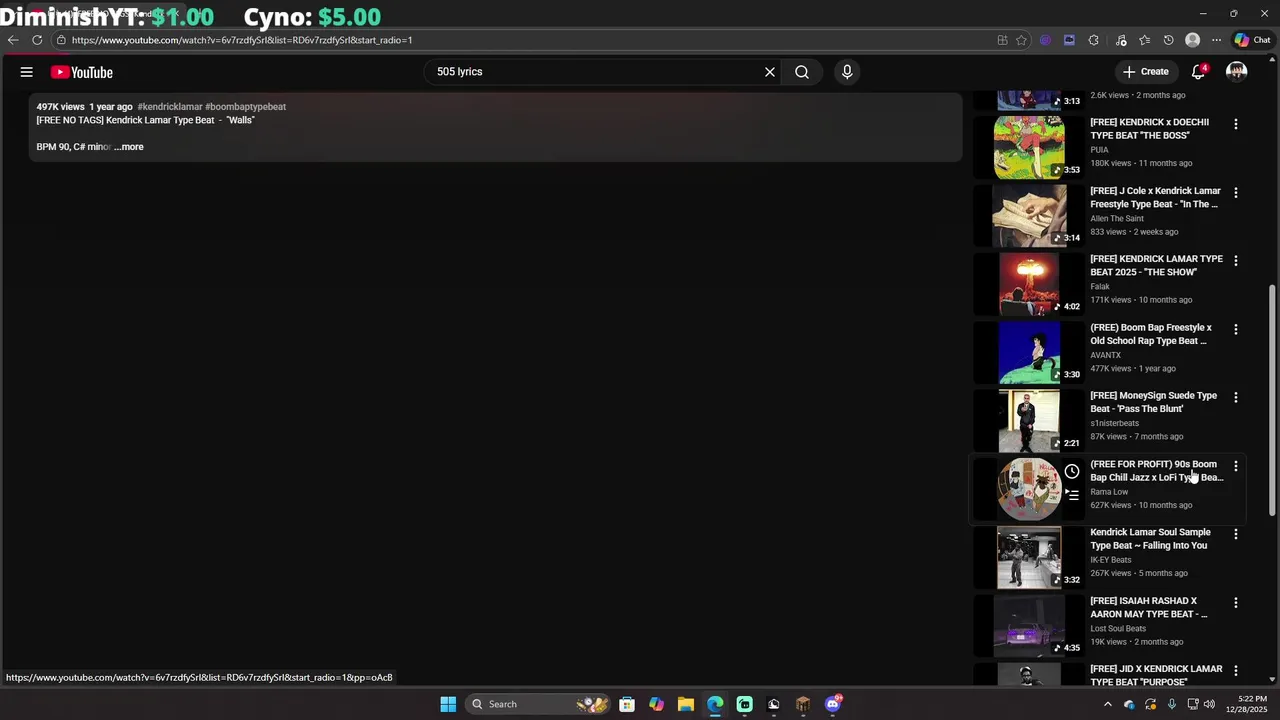Screen dimensions: 1280x720
Task: Open the Copilot Chat button
Action: point(1252,40)
